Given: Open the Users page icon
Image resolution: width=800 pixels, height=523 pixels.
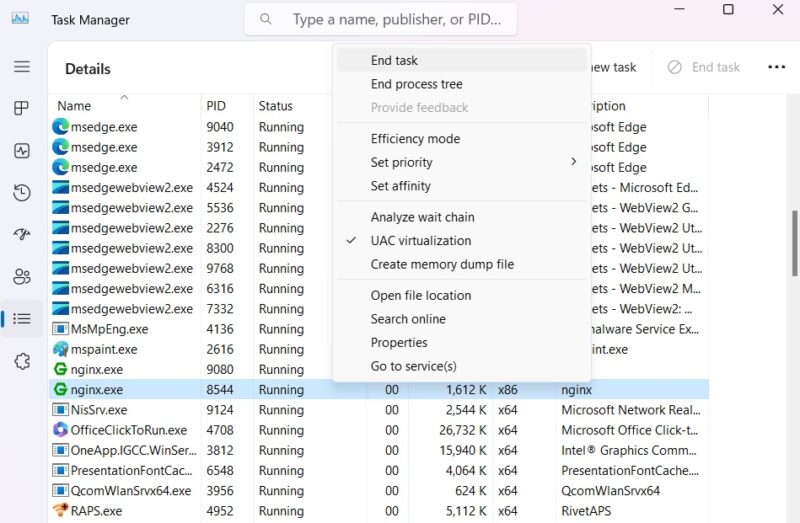Looking at the screenshot, I should pyautogui.click(x=22, y=277).
